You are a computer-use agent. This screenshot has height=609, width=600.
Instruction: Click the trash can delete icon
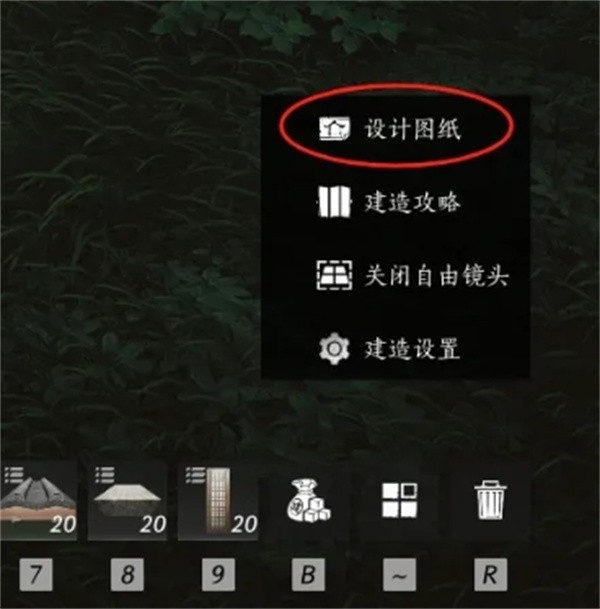click(x=490, y=500)
